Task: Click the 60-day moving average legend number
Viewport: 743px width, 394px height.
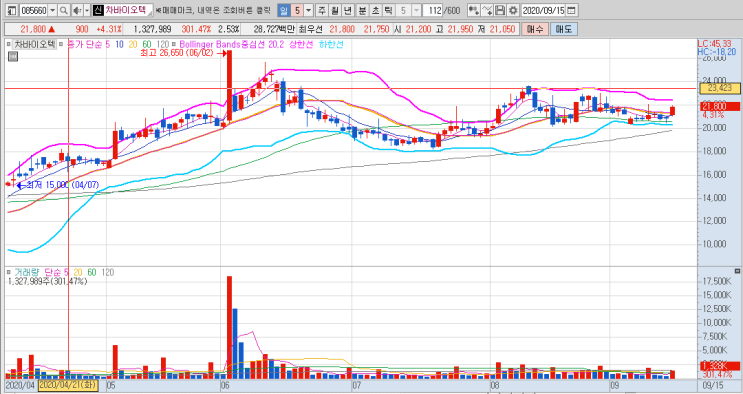Action: 147,45
